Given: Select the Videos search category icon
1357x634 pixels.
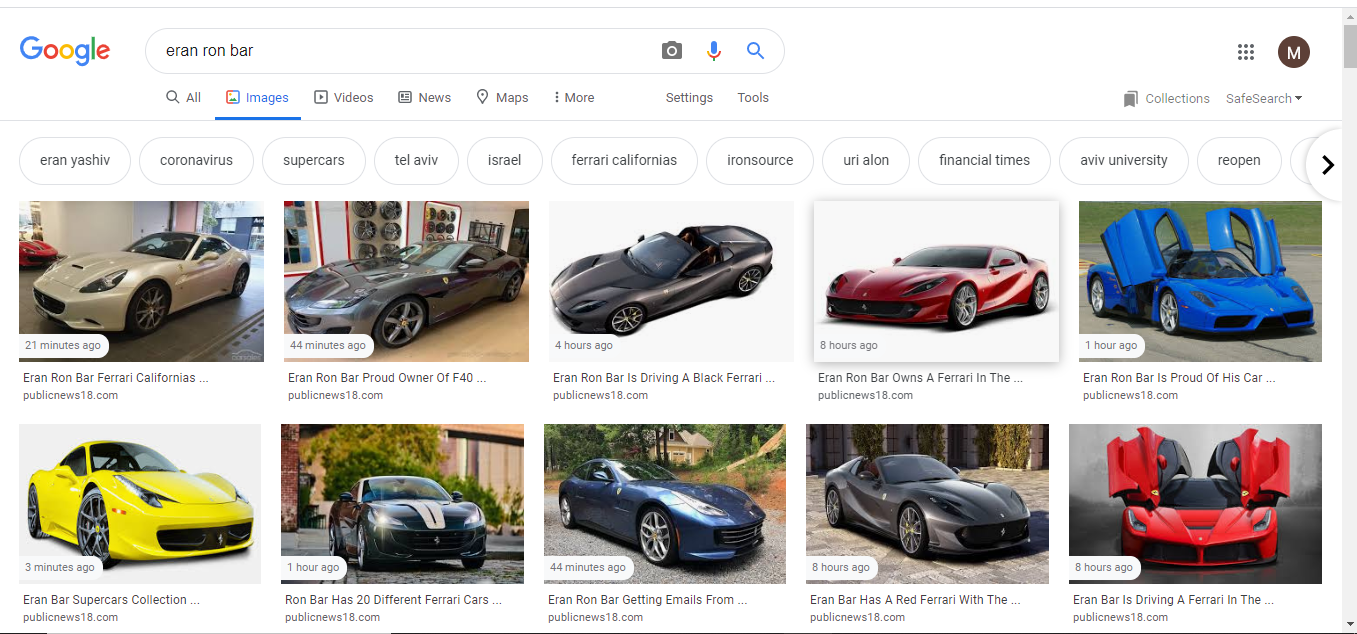Looking at the screenshot, I should coord(322,96).
